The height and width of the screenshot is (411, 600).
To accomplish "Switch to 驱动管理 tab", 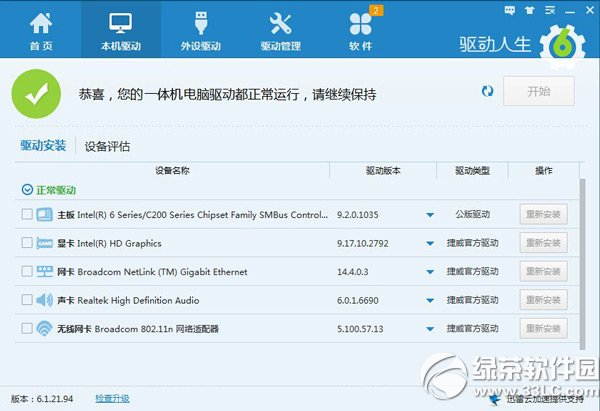I will click(x=280, y=31).
